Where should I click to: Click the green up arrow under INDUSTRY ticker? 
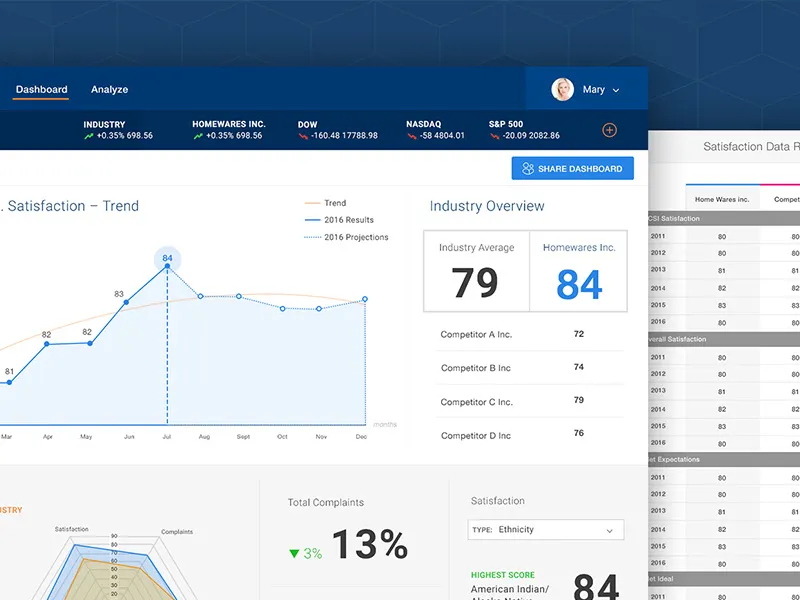pyautogui.click(x=89, y=136)
